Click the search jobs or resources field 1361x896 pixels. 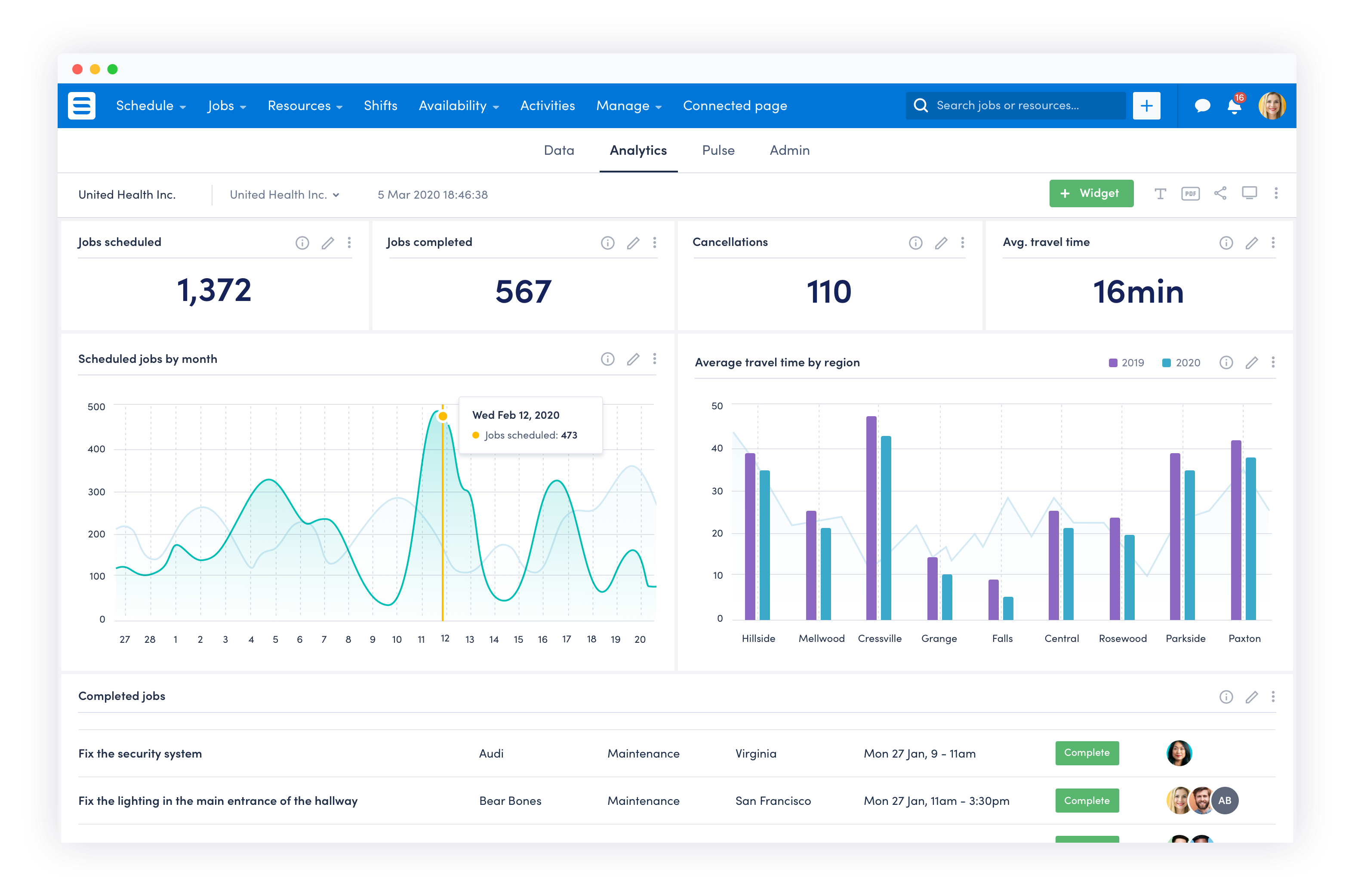1015,106
